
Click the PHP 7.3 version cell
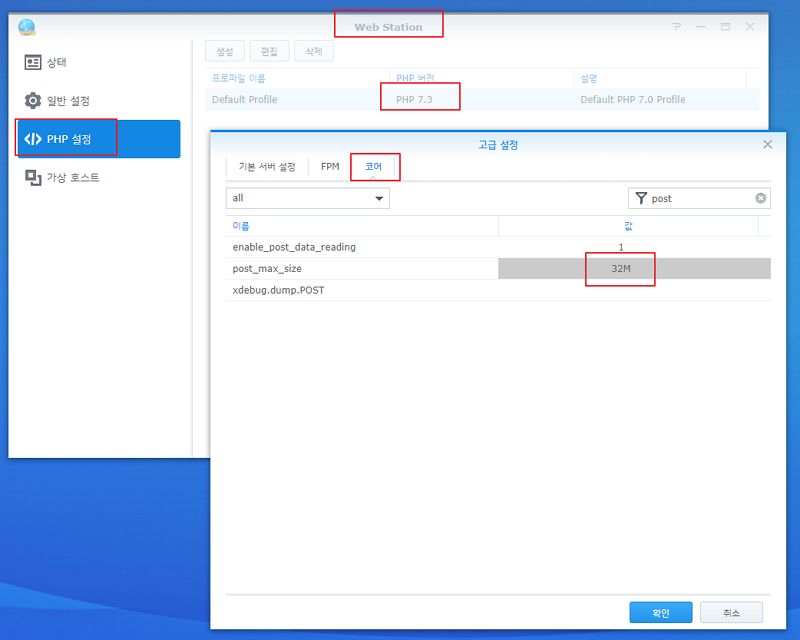[x=414, y=100]
